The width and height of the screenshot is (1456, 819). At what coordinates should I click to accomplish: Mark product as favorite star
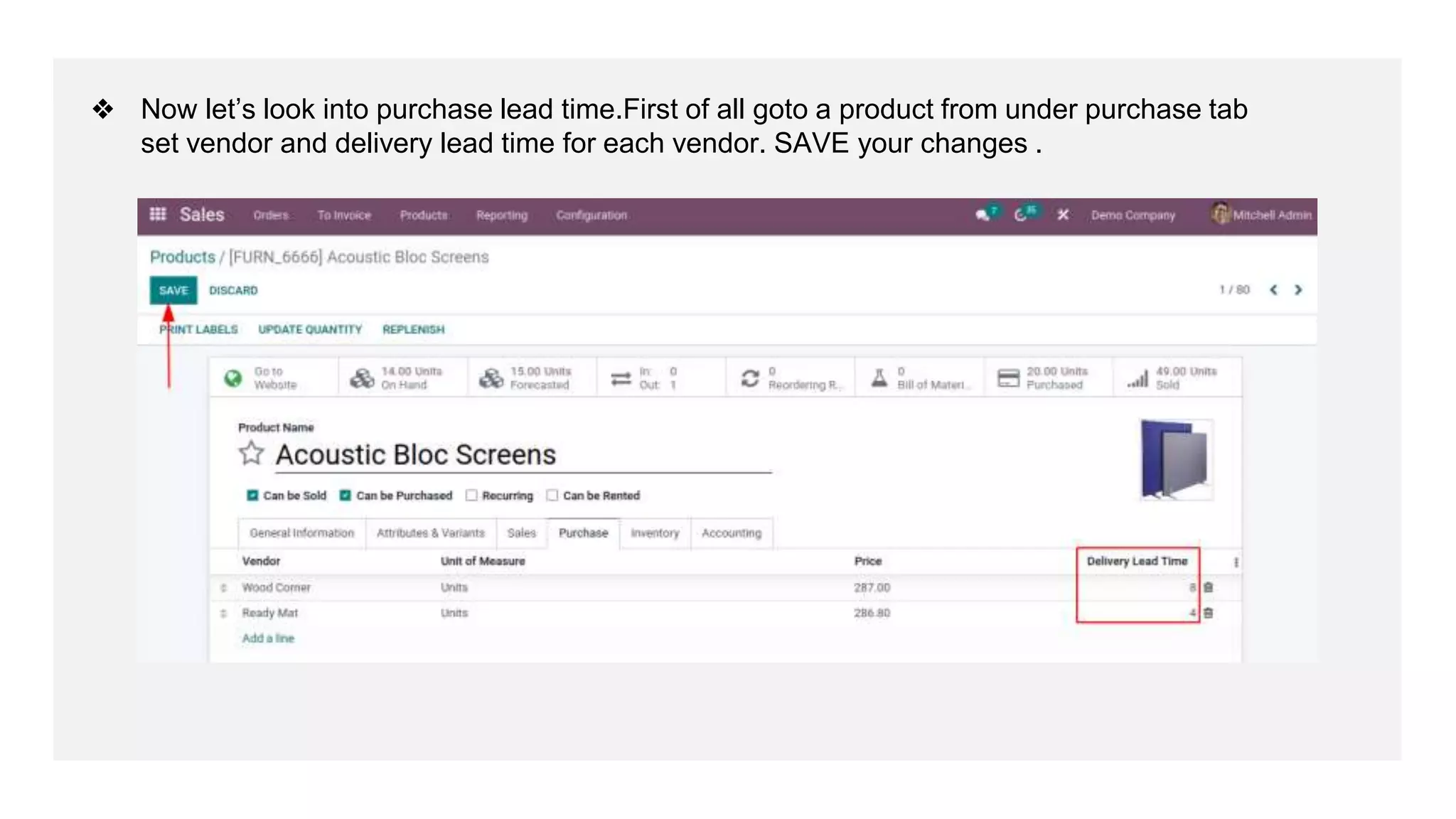coord(251,454)
